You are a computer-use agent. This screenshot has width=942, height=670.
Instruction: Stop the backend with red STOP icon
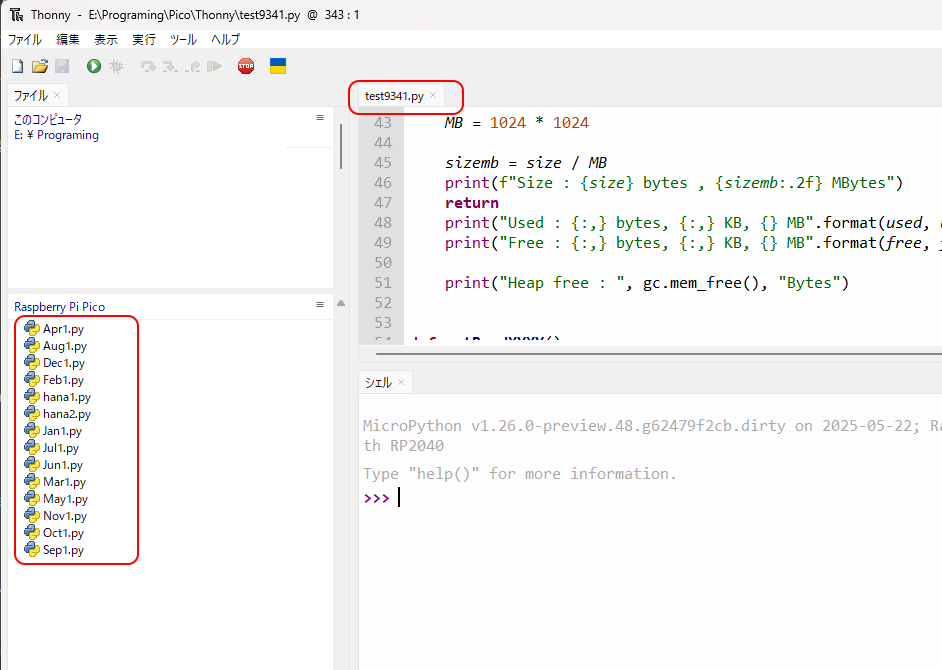[246, 66]
